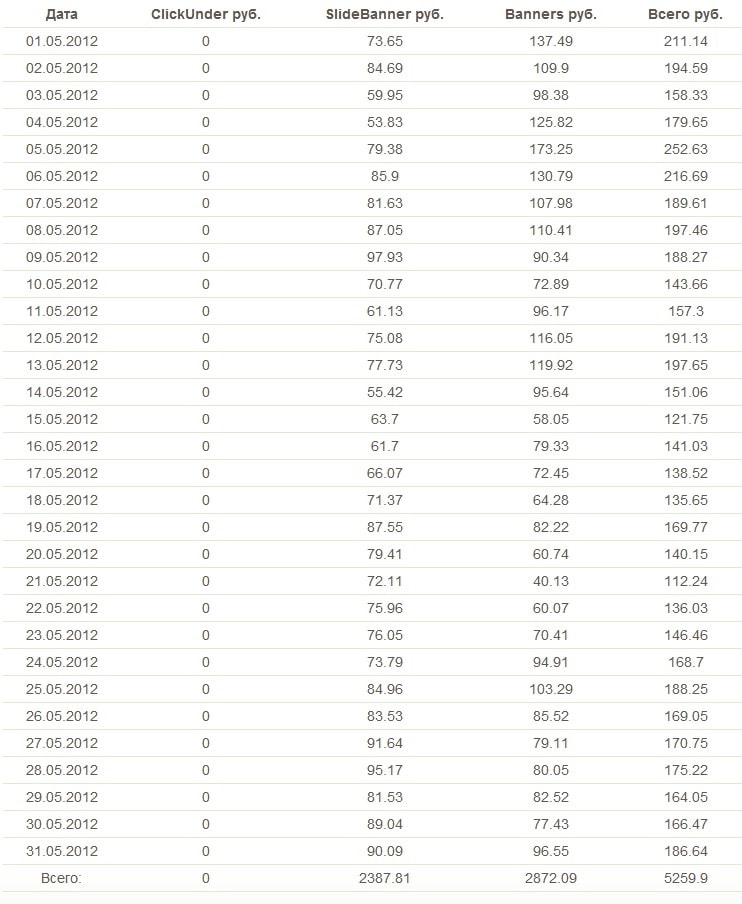This screenshot has width=742, height=904.
Task: Click SlideBanner total 2387.81
Action: pyautogui.click(x=385, y=878)
